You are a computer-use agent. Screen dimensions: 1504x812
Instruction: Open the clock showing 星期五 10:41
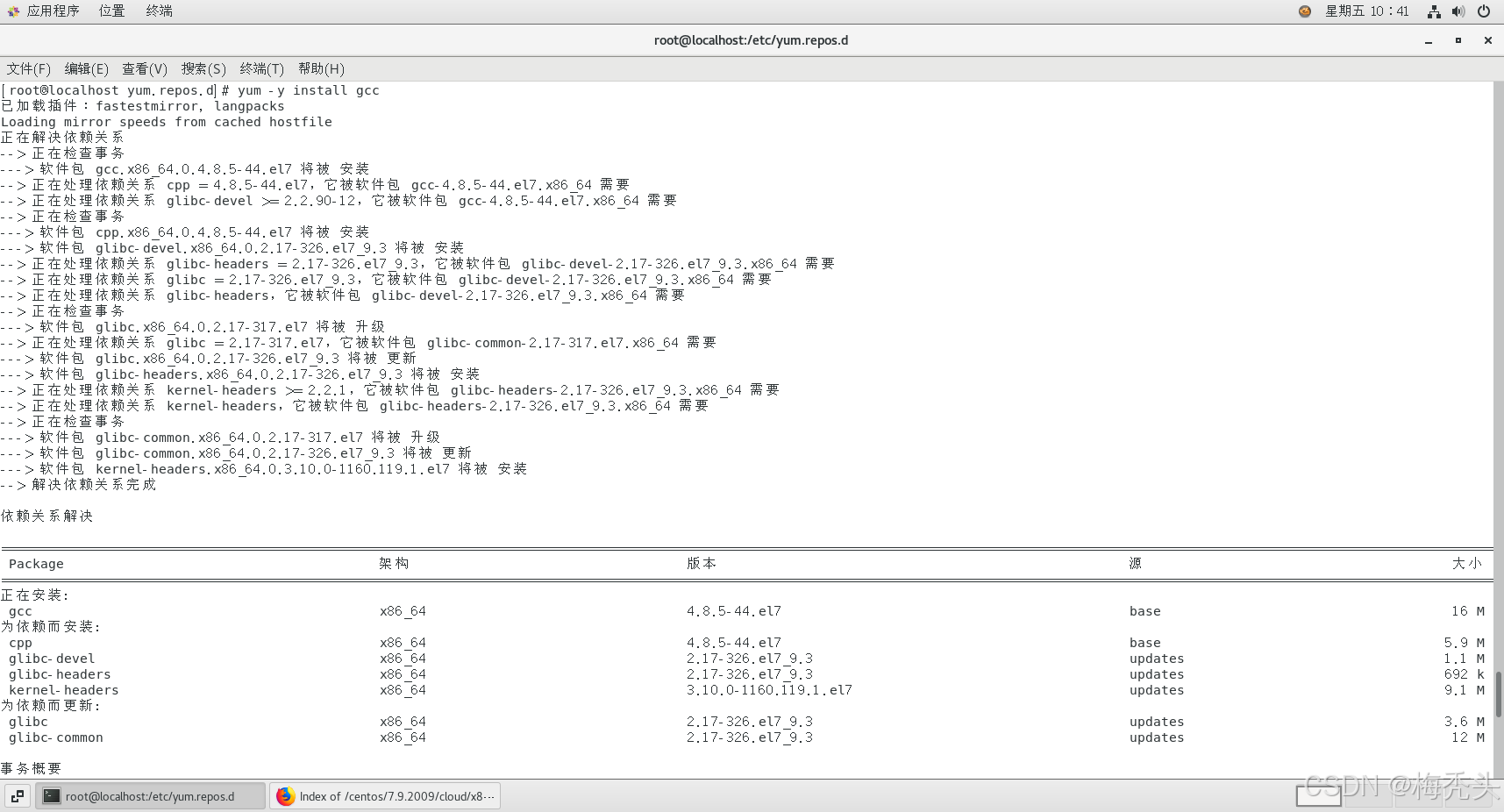pyautogui.click(x=1366, y=11)
